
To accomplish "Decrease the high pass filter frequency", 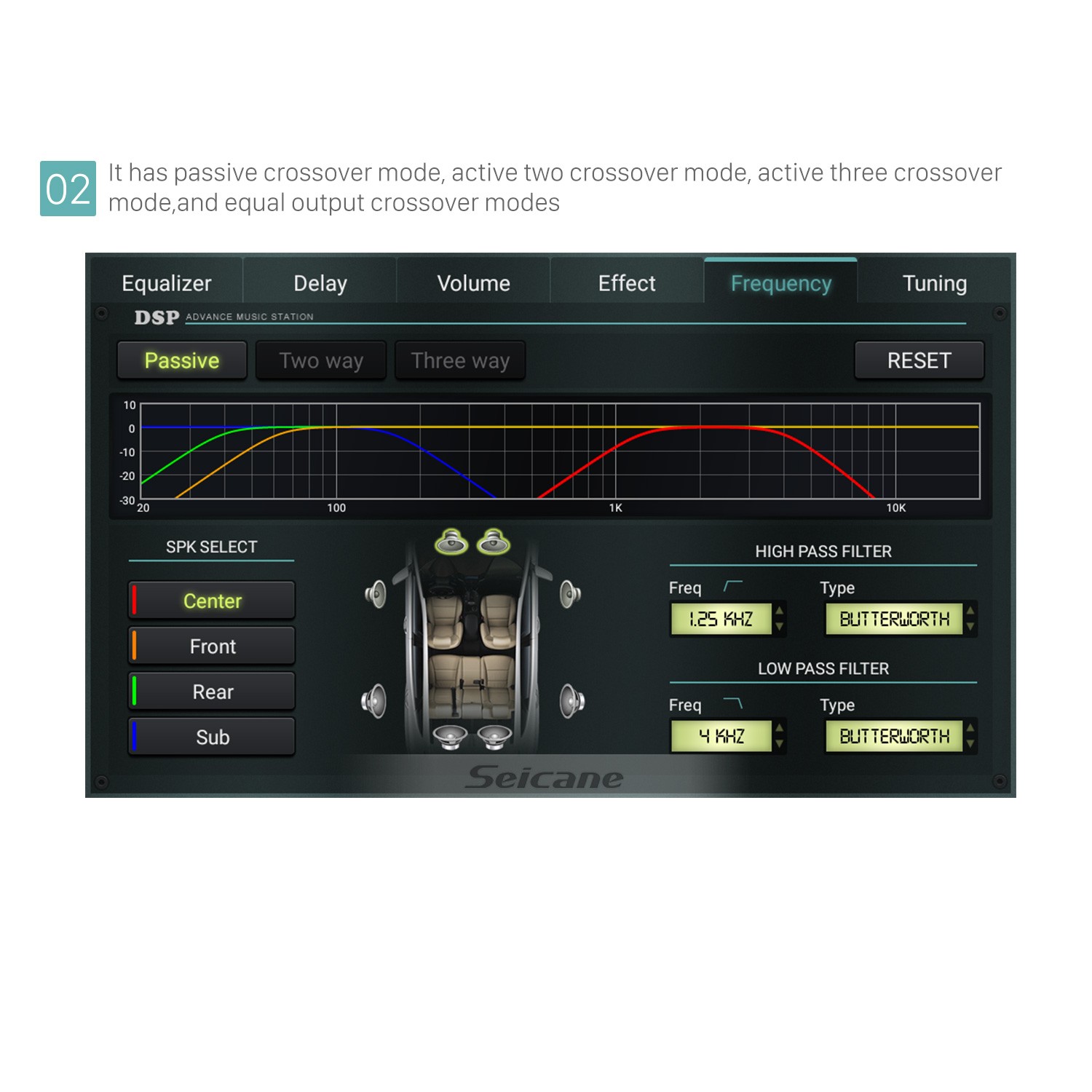I will 780,627.
